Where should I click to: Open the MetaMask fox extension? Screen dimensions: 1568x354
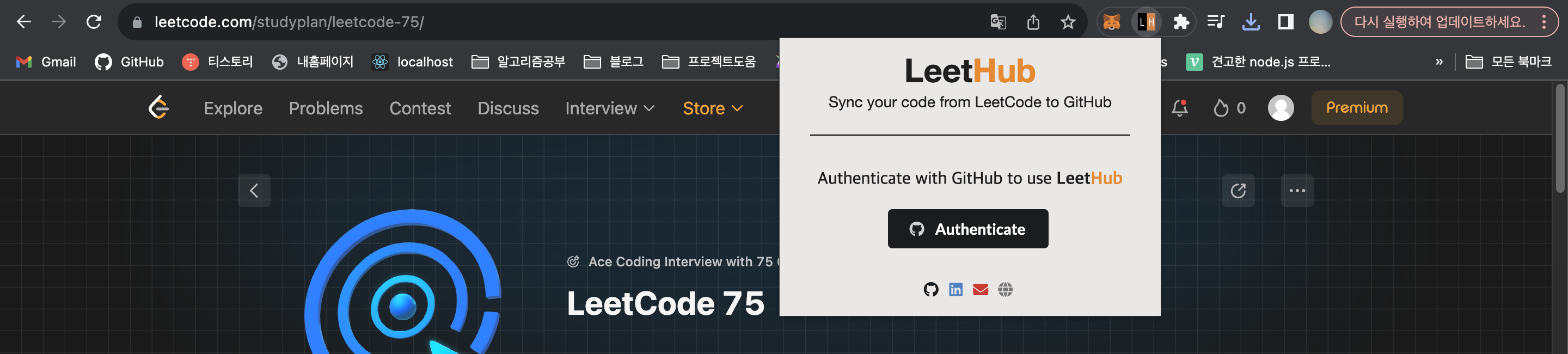(1111, 22)
